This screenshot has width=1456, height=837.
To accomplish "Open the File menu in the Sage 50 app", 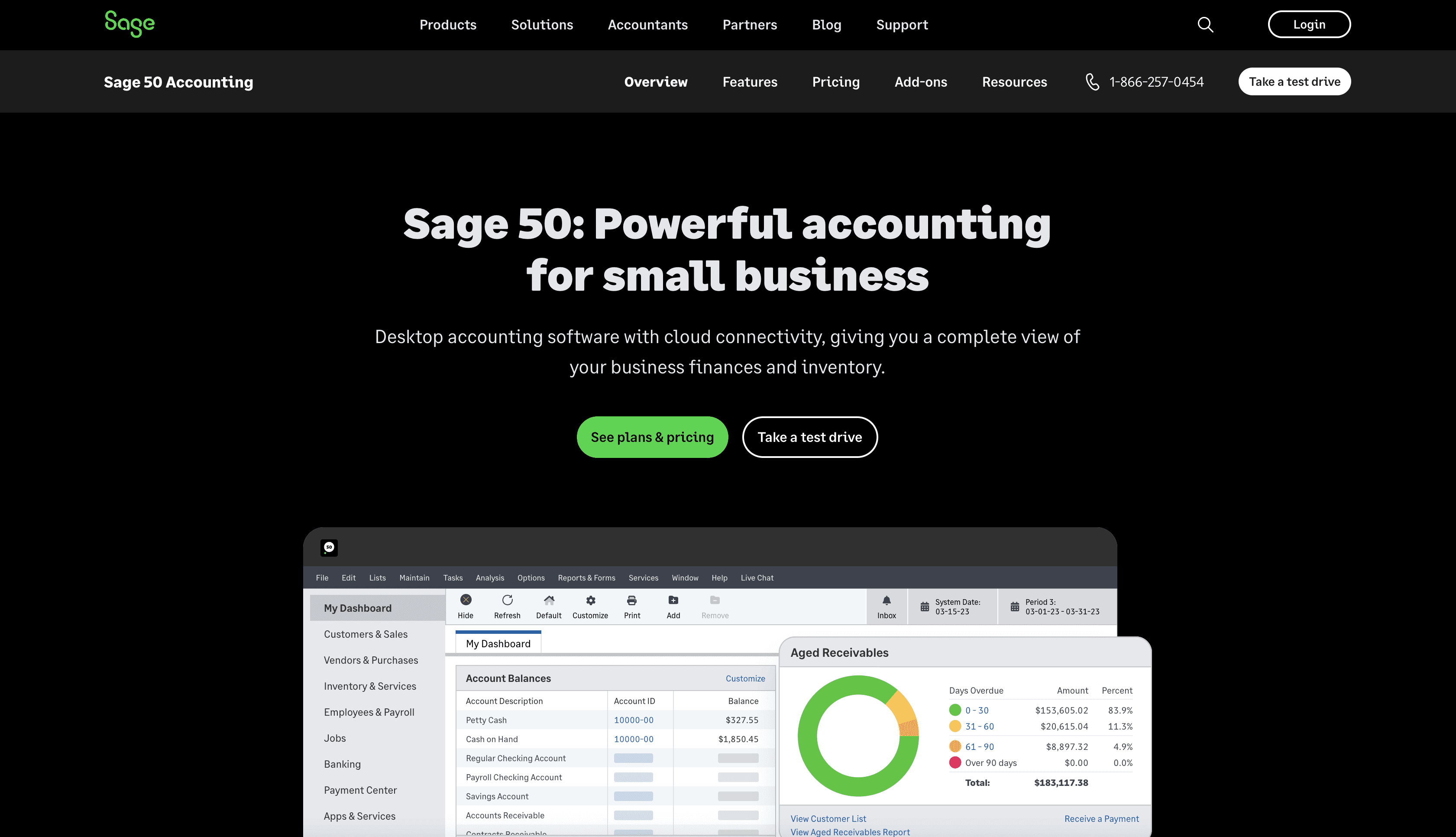I will click(322, 578).
